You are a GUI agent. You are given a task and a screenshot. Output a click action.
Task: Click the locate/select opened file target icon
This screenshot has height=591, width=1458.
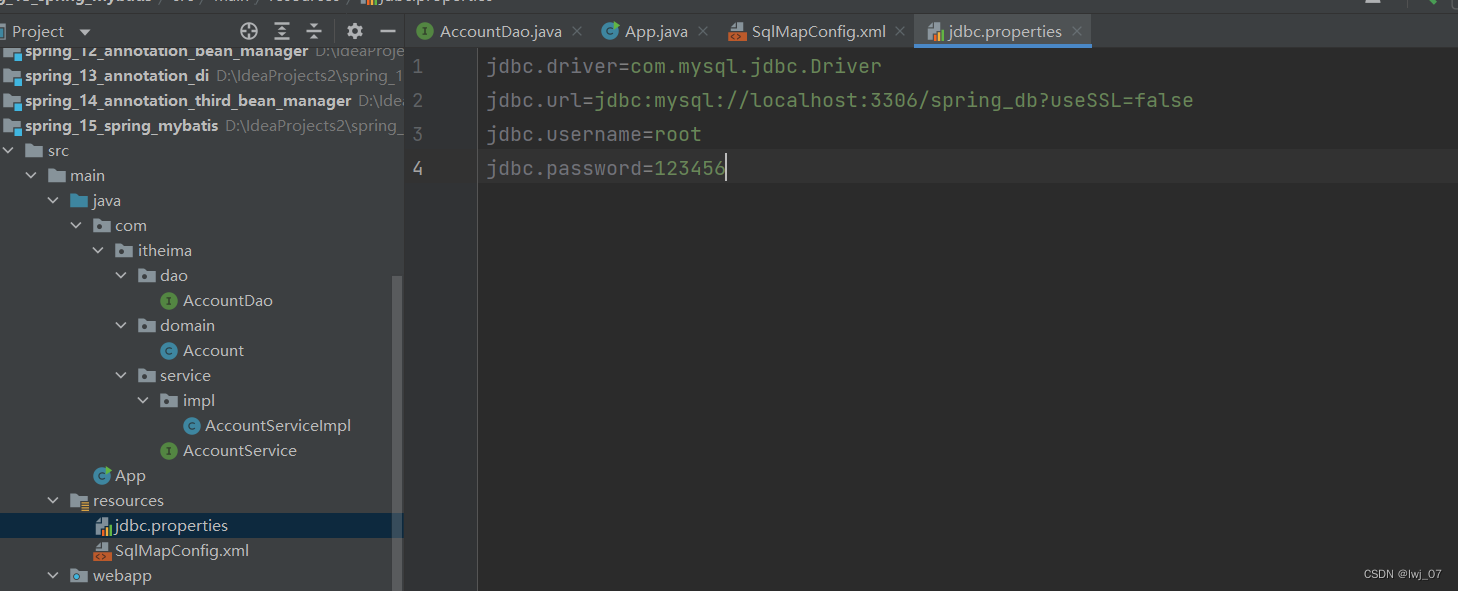[249, 31]
